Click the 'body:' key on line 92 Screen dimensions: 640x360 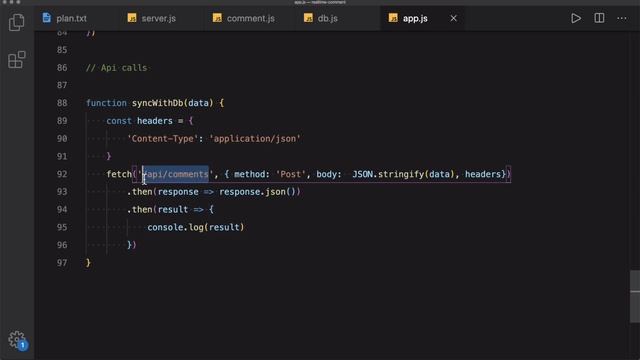[x=329, y=174]
